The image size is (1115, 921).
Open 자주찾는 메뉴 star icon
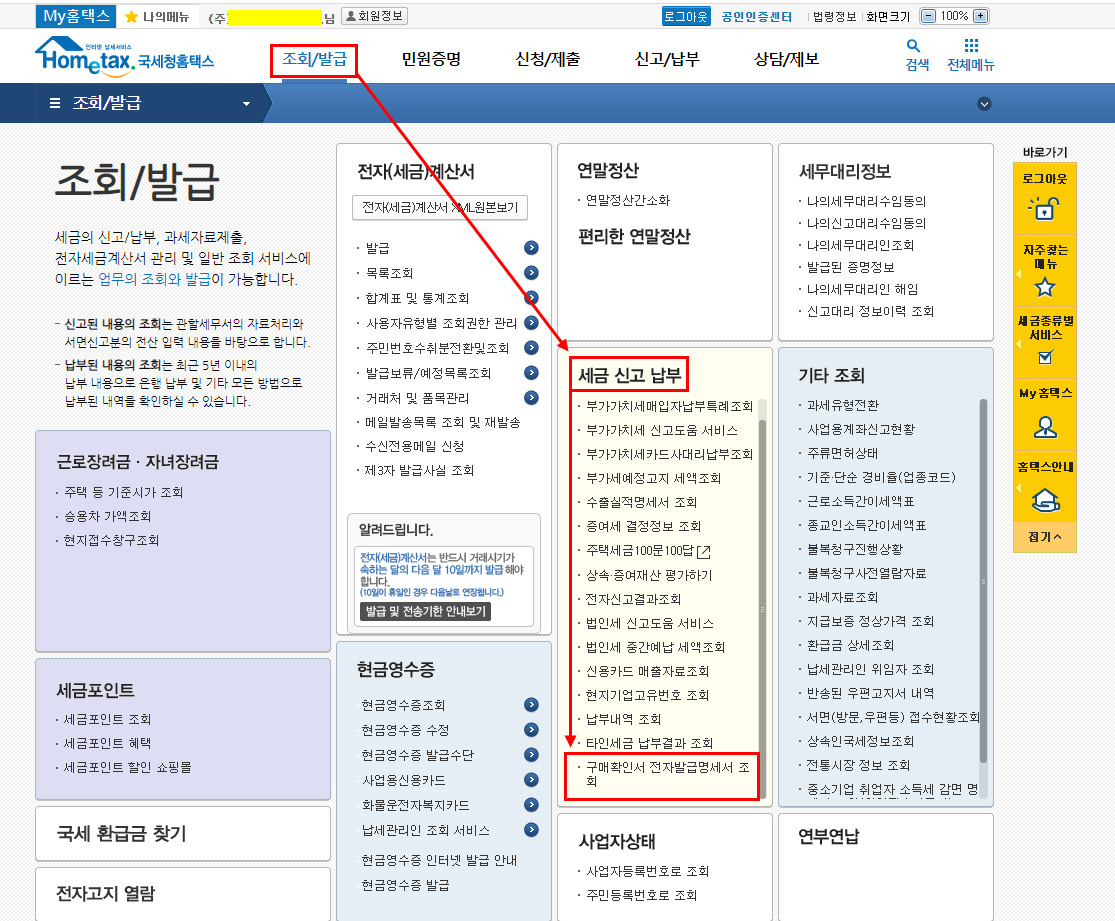click(x=1044, y=287)
